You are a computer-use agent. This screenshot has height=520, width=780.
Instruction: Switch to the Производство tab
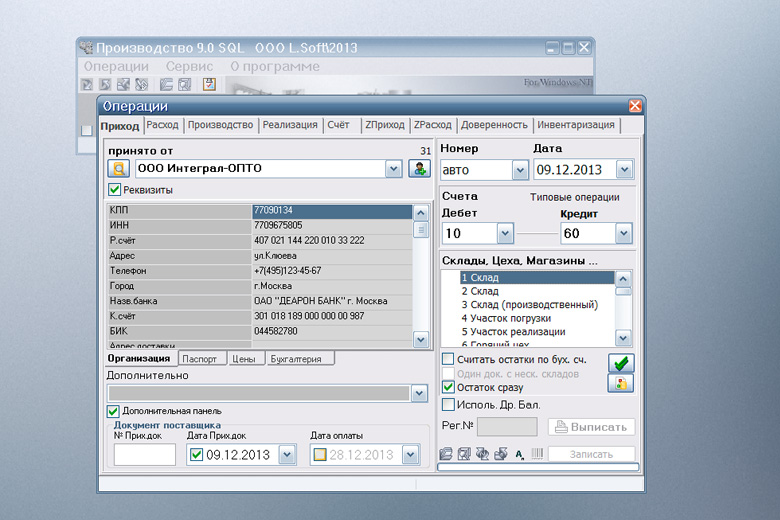[x=220, y=125]
